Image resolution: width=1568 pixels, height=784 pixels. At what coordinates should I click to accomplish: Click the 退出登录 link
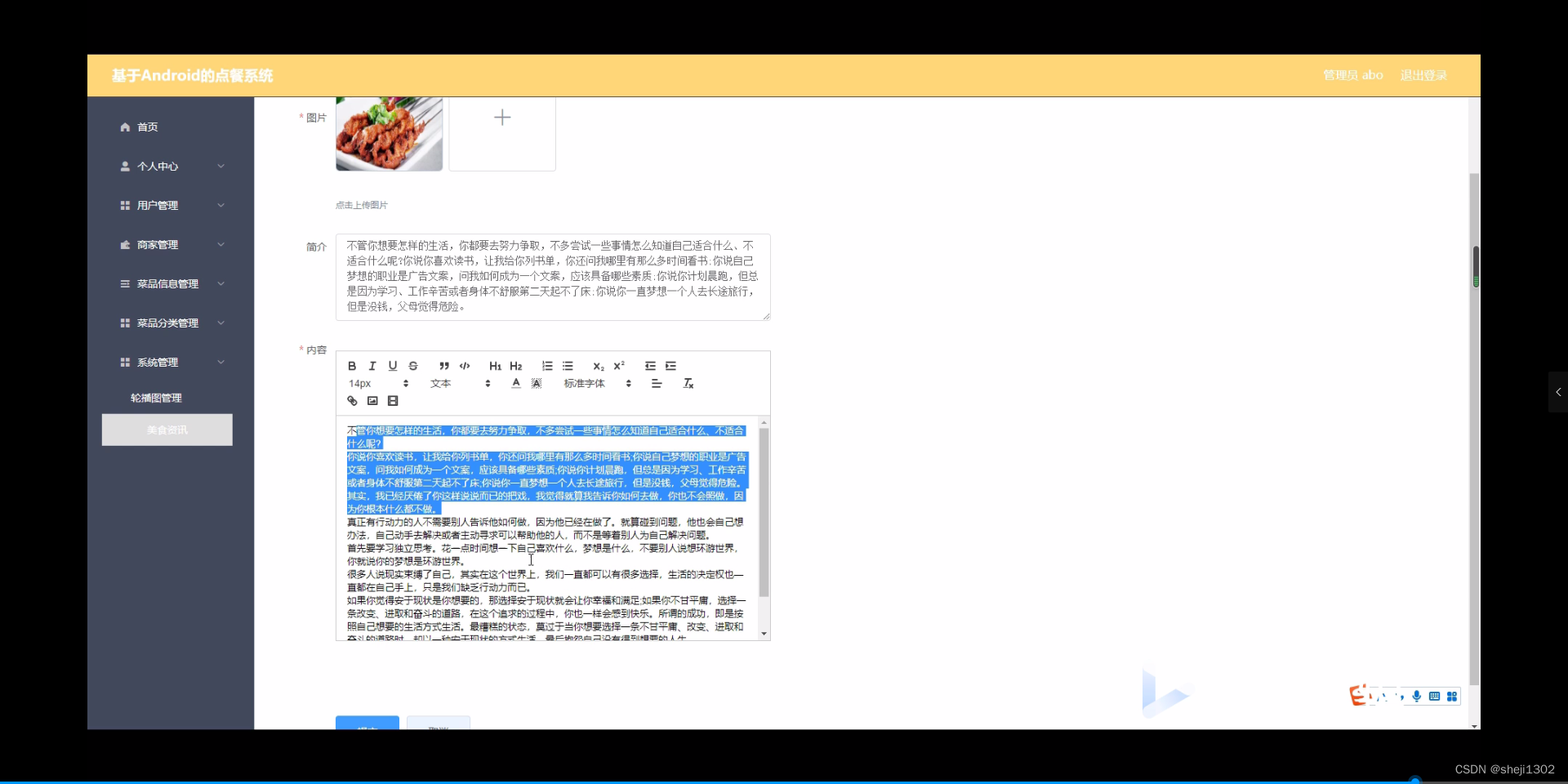tap(1423, 75)
